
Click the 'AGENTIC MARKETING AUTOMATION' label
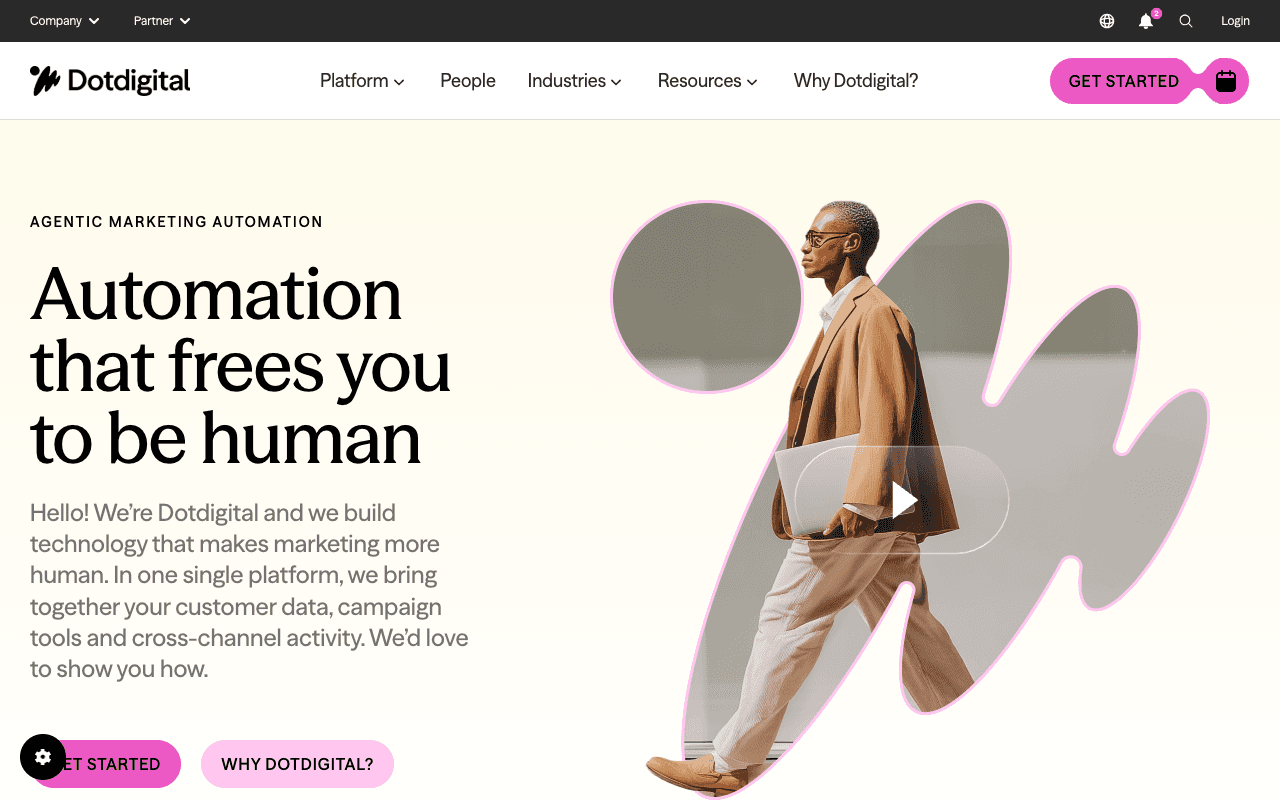tap(176, 222)
